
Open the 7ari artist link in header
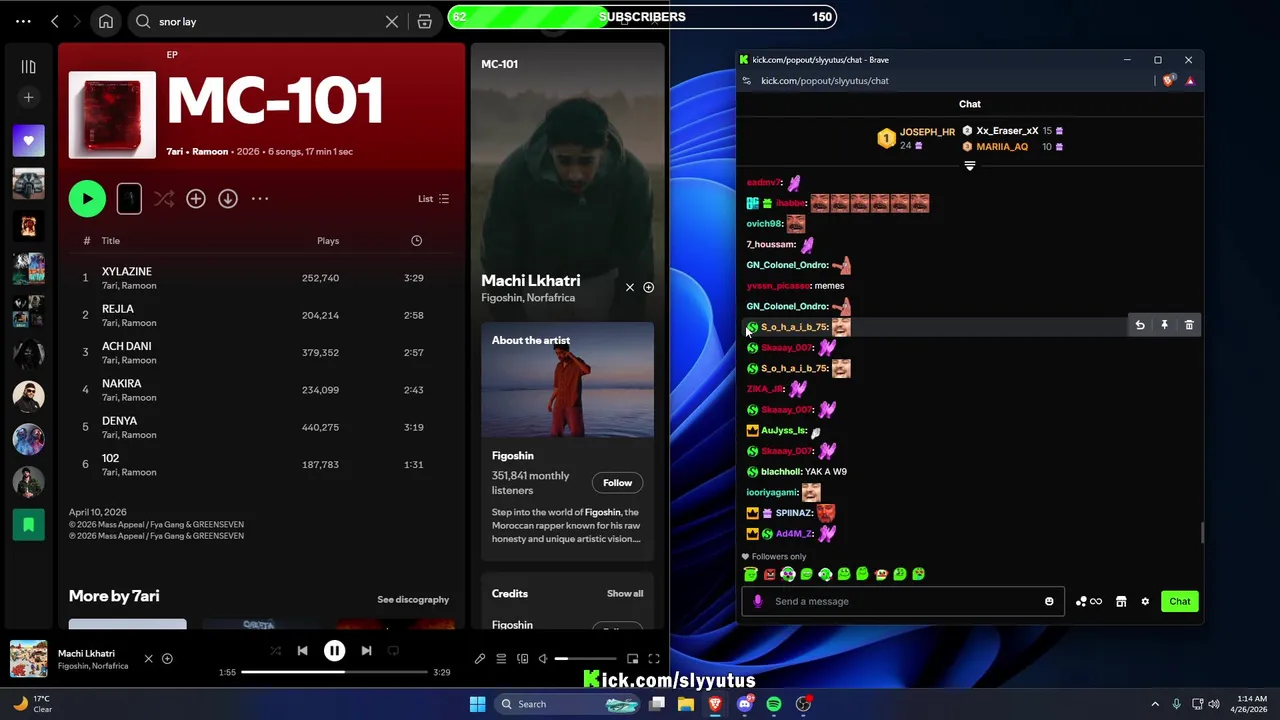[174, 151]
